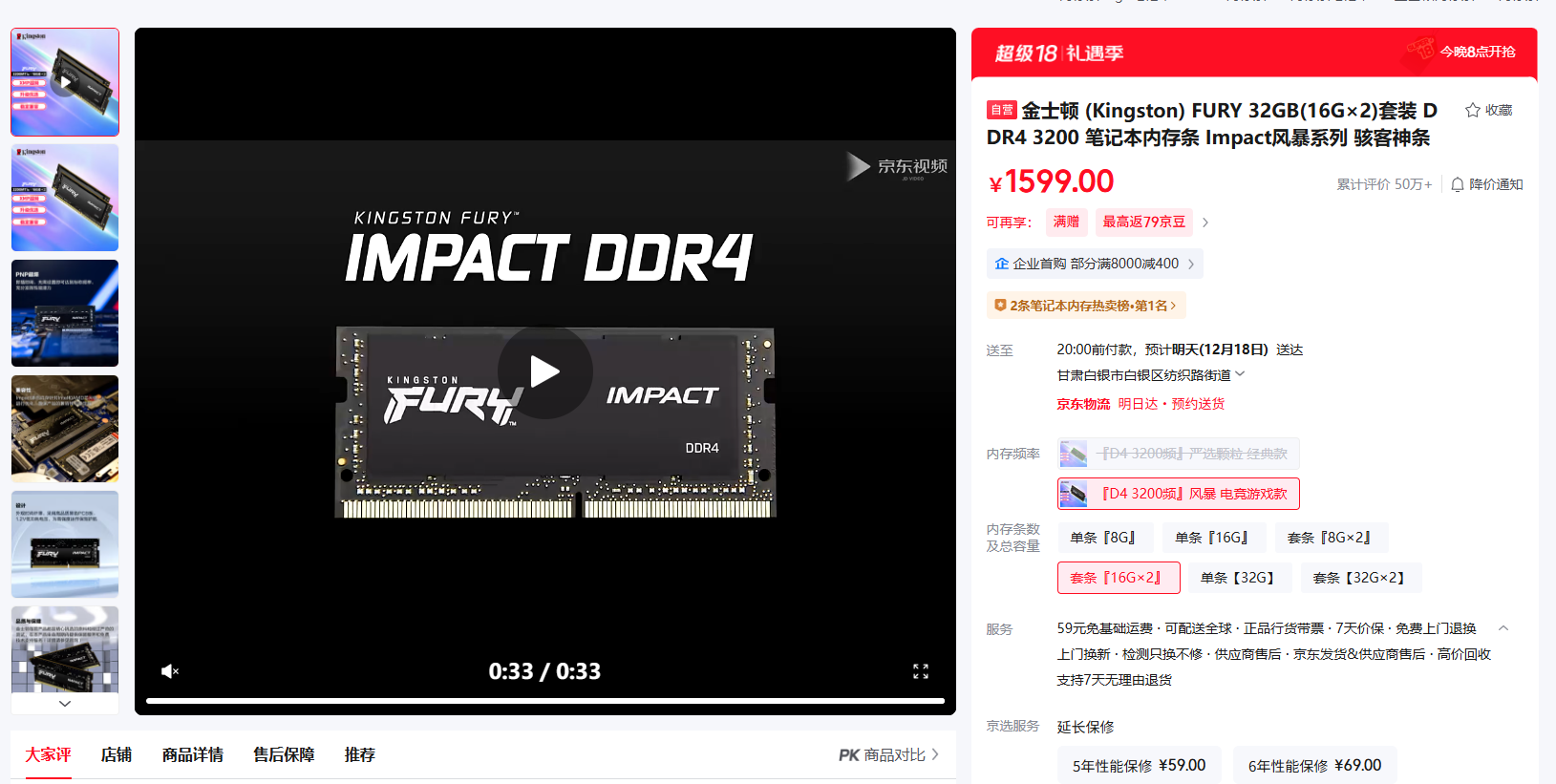This screenshot has height=784, width=1556.
Task: Open the 企业首购 enterprise discount offer
Action: click(x=1095, y=264)
